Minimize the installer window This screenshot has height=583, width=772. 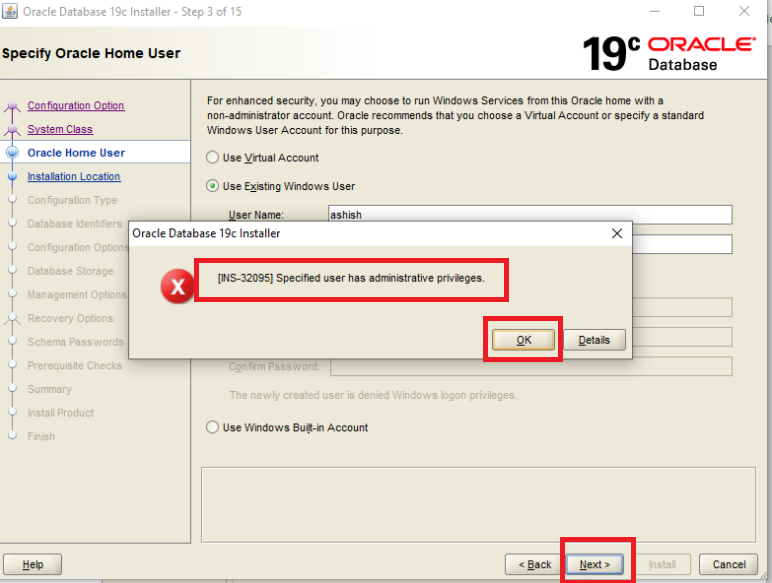pyautogui.click(x=654, y=11)
